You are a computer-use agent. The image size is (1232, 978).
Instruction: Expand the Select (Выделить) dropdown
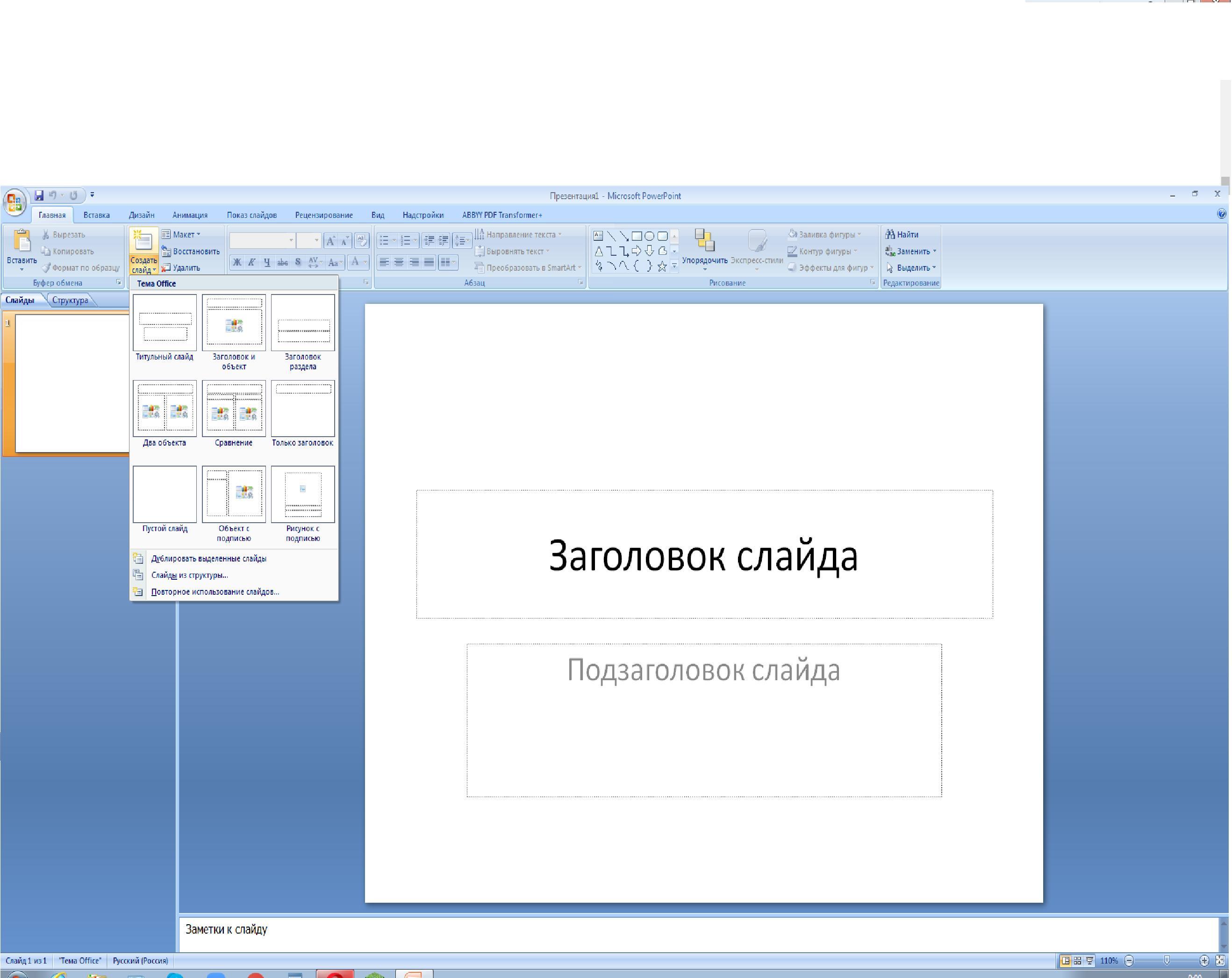point(934,267)
